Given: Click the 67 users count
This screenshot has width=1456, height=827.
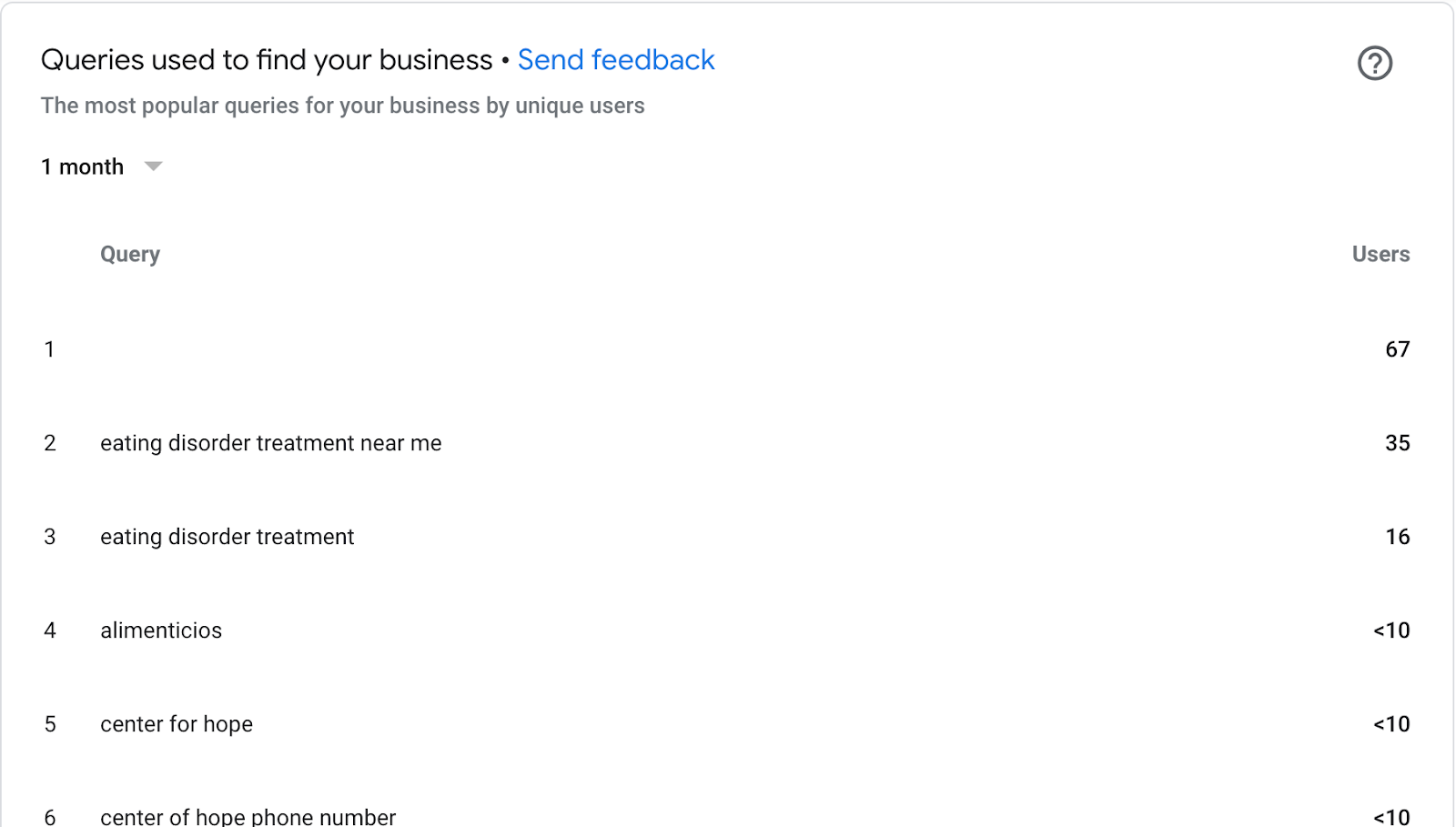Looking at the screenshot, I should [x=1397, y=349].
